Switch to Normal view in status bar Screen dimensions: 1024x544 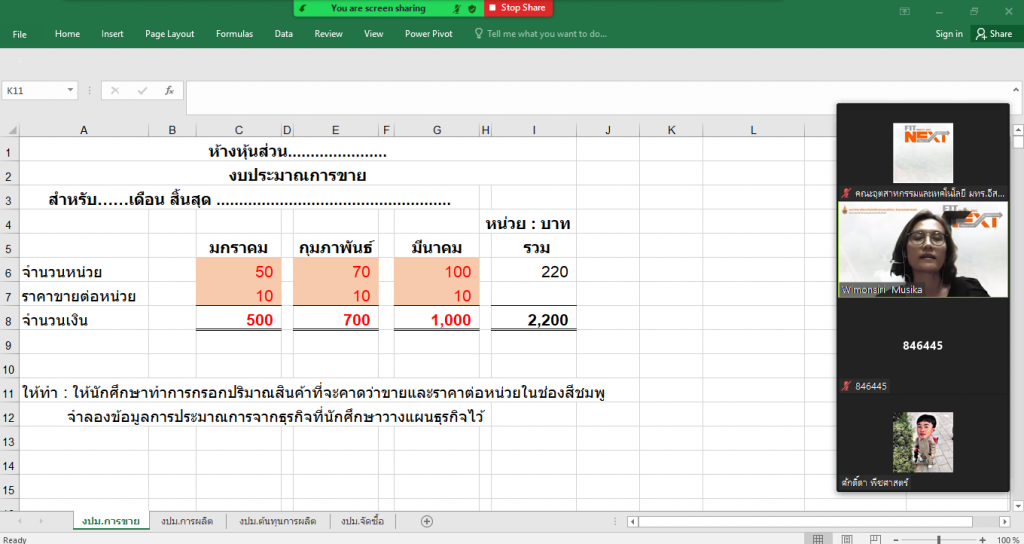coord(817,539)
